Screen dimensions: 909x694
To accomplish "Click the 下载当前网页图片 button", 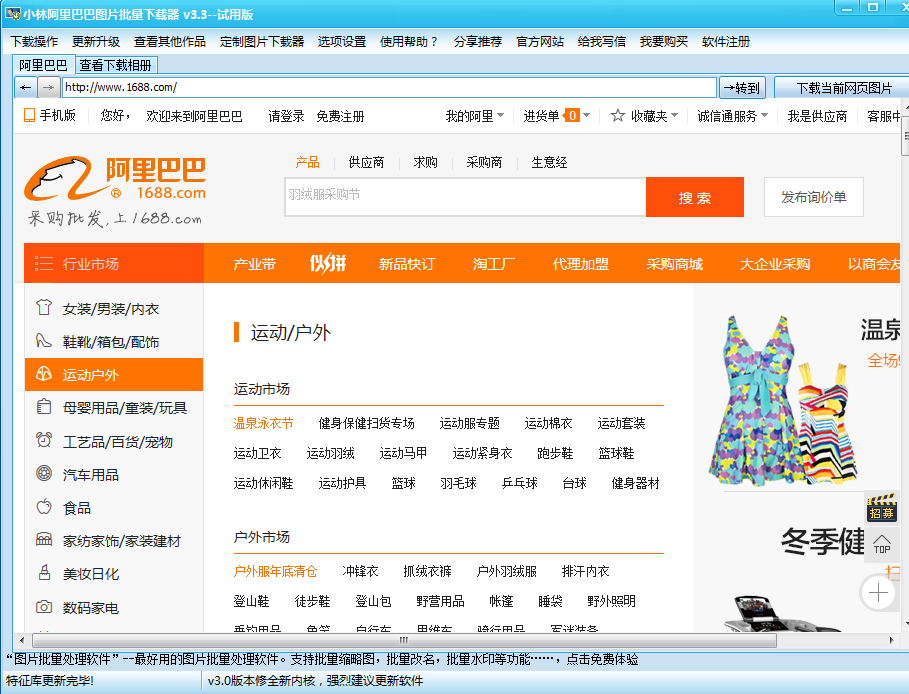I will (x=842, y=88).
